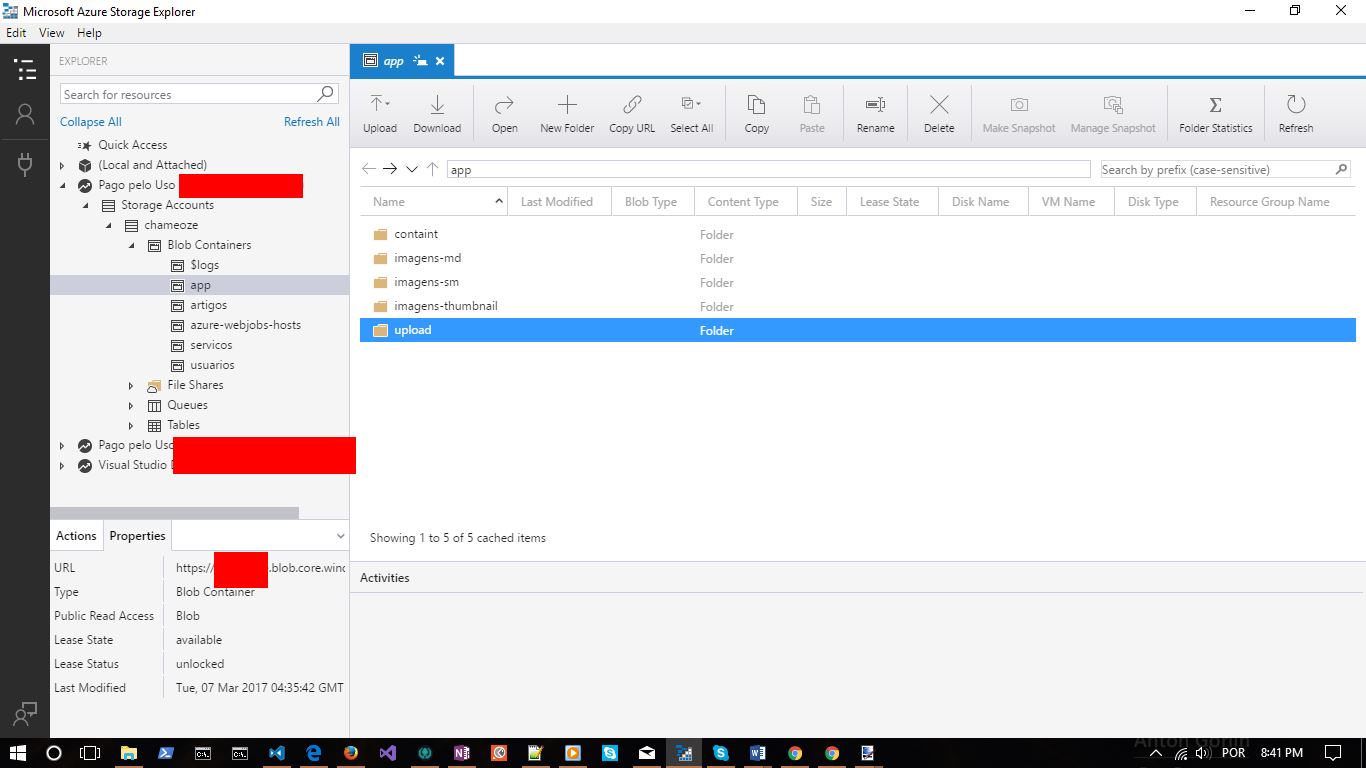Go up one level arrow

coord(432,169)
